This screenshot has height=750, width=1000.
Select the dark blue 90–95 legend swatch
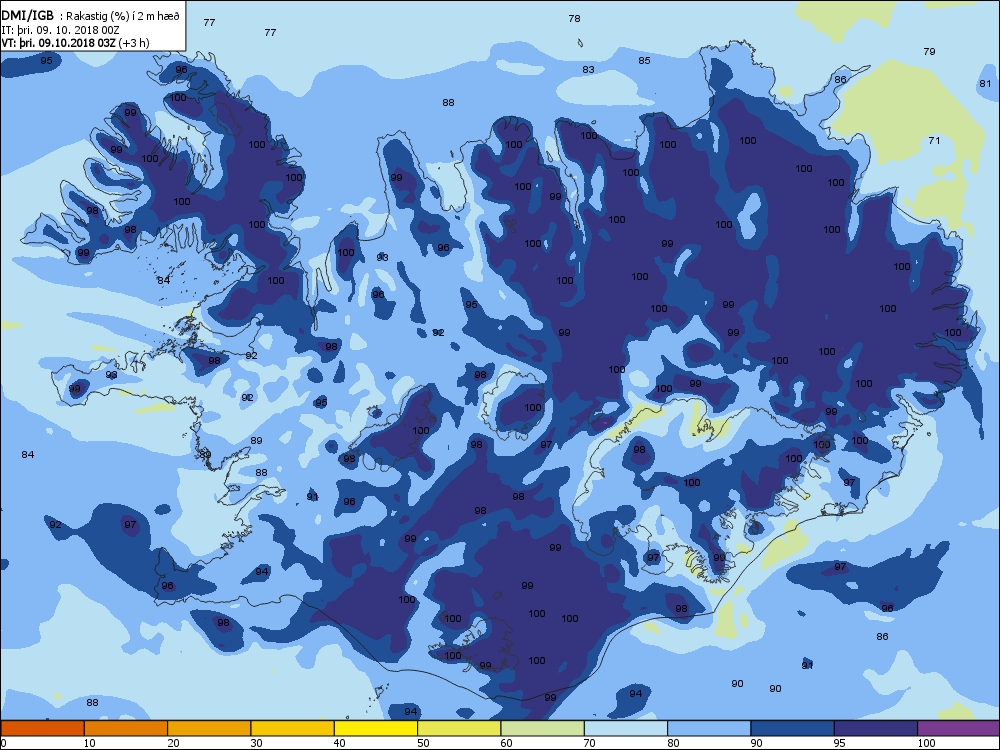point(793,728)
